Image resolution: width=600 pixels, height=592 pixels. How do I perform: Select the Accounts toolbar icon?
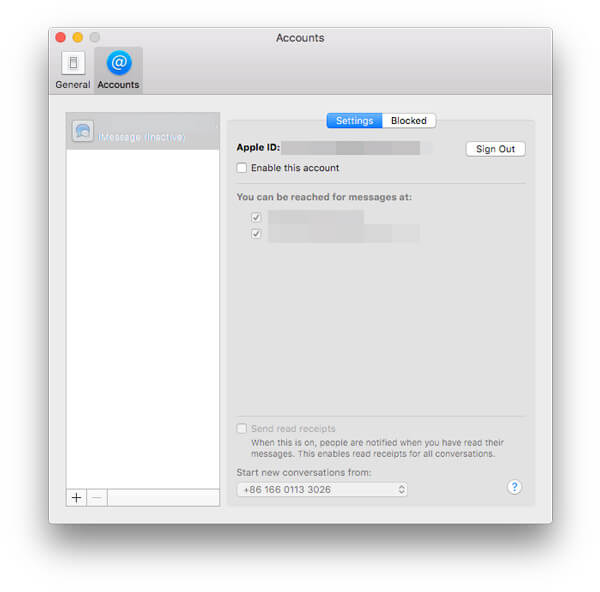tap(119, 70)
